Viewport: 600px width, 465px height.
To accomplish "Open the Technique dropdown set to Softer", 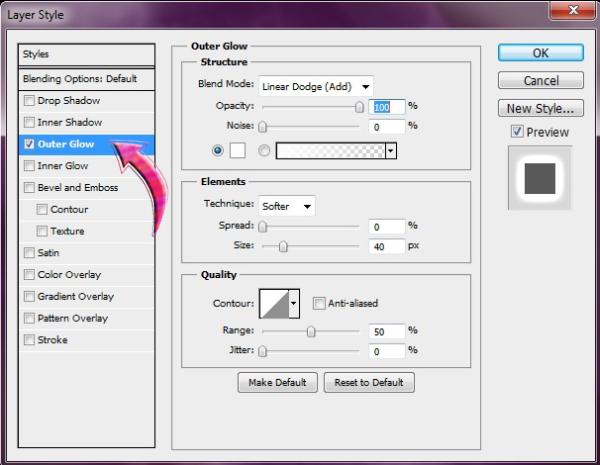I will pos(287,207).
